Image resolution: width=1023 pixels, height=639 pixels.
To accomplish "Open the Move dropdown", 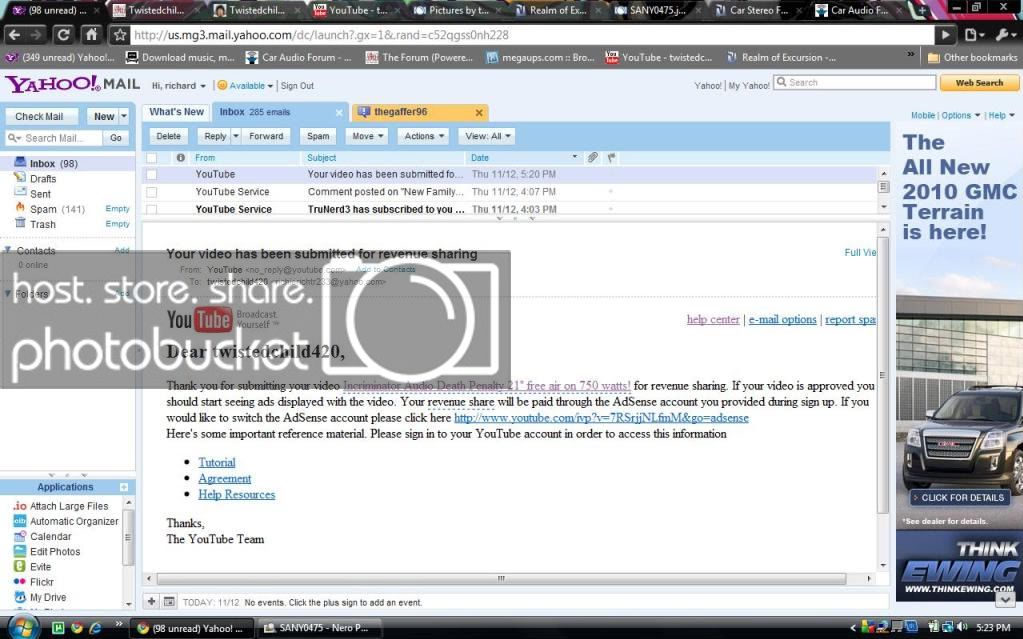I will coord(367,136).
